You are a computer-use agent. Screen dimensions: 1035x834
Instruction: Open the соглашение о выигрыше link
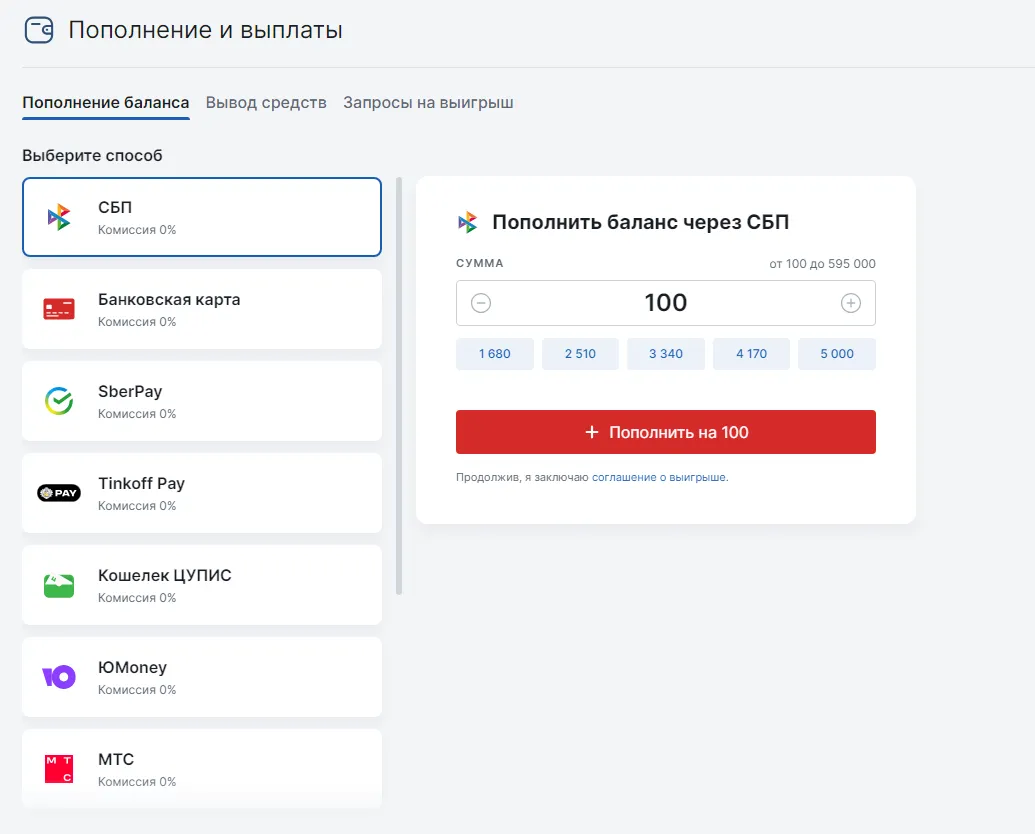659,478
